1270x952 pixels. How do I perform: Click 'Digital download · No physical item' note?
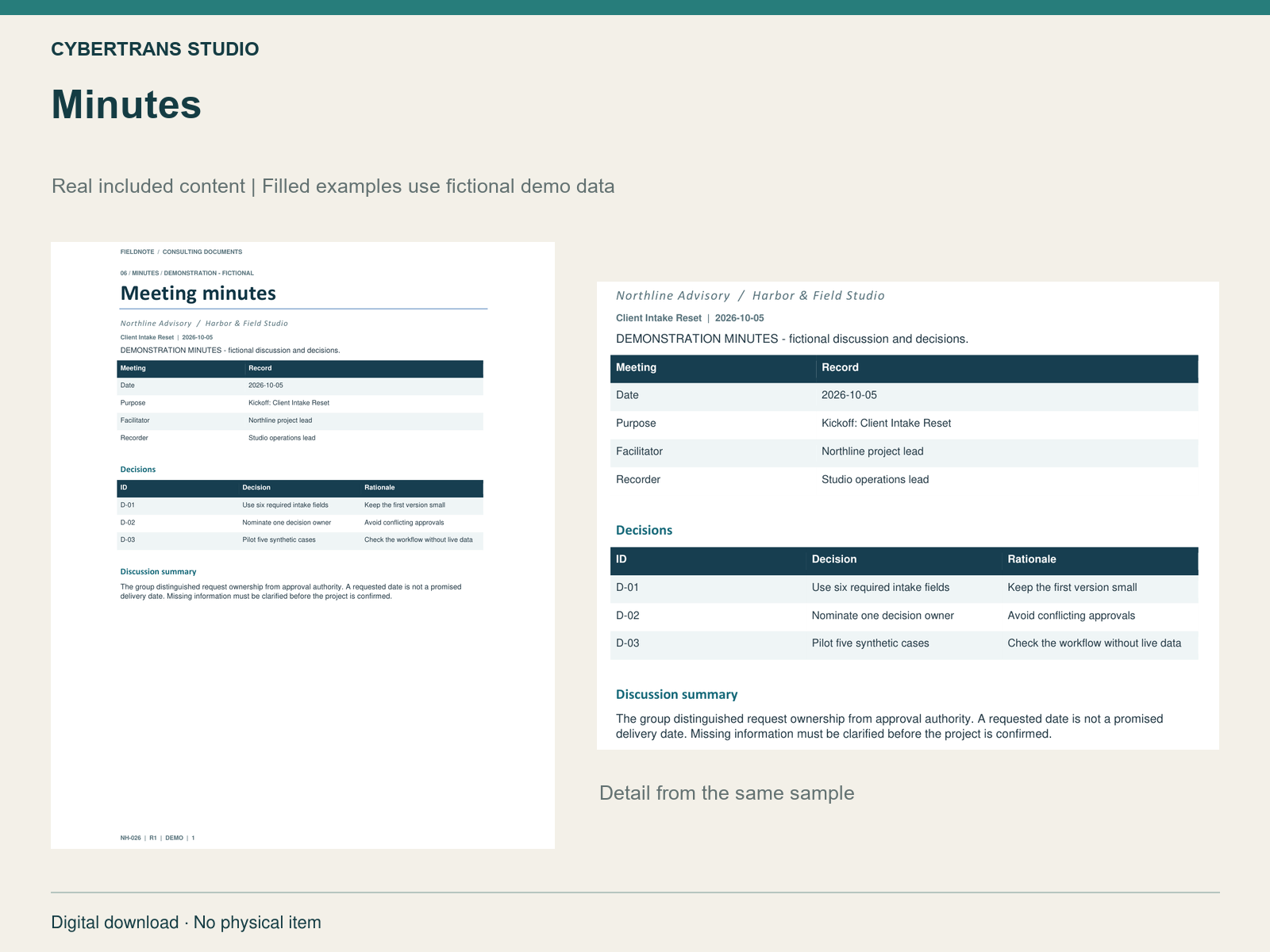click(187, 923)
